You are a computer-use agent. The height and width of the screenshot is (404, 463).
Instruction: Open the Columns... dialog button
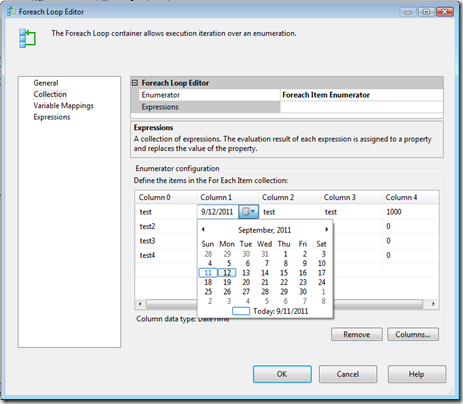413,334
